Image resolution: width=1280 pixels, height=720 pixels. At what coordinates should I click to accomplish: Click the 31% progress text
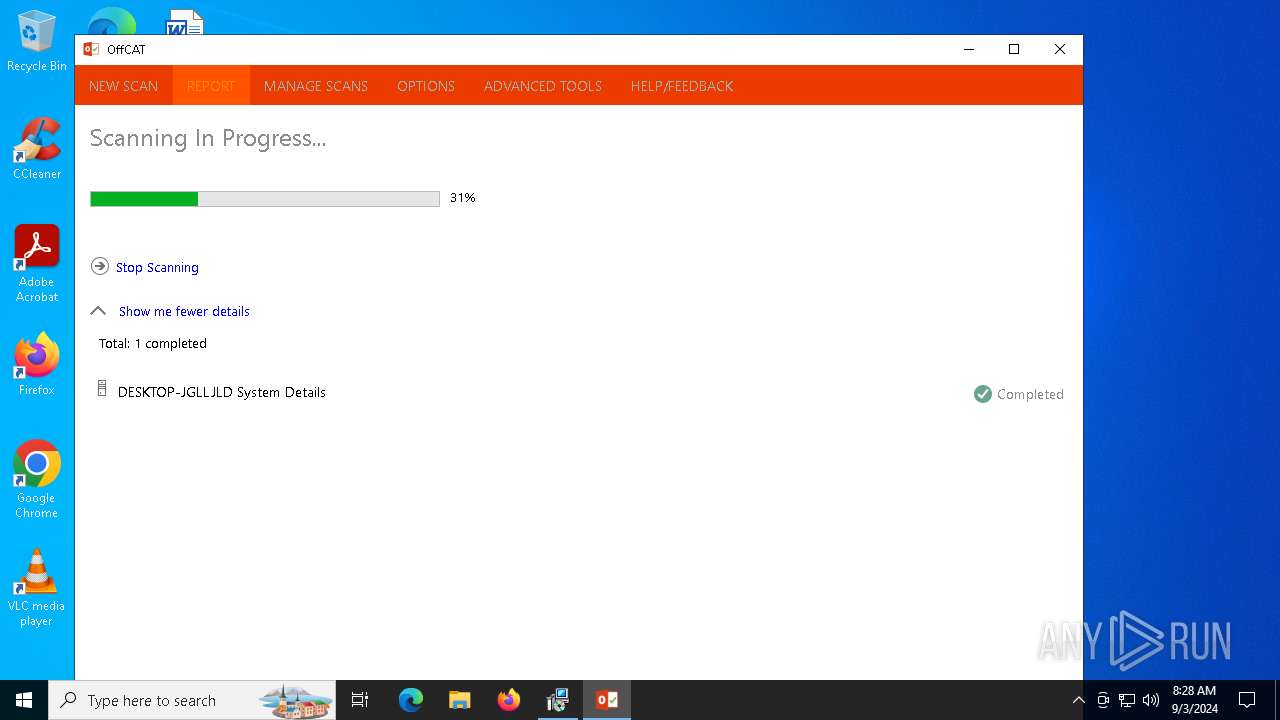462,198
